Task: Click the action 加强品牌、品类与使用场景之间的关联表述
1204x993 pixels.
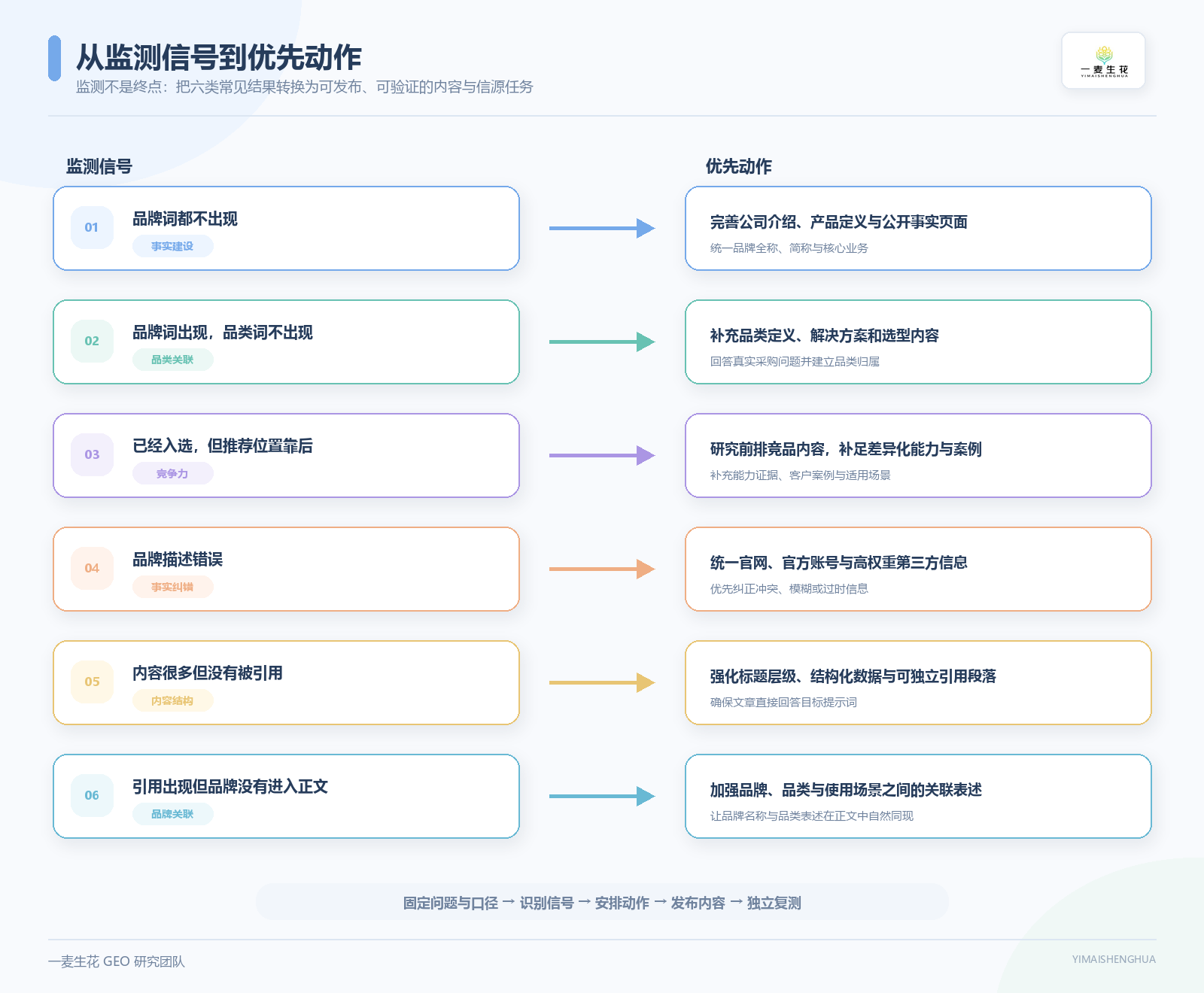Action: (x=846, y=790)
